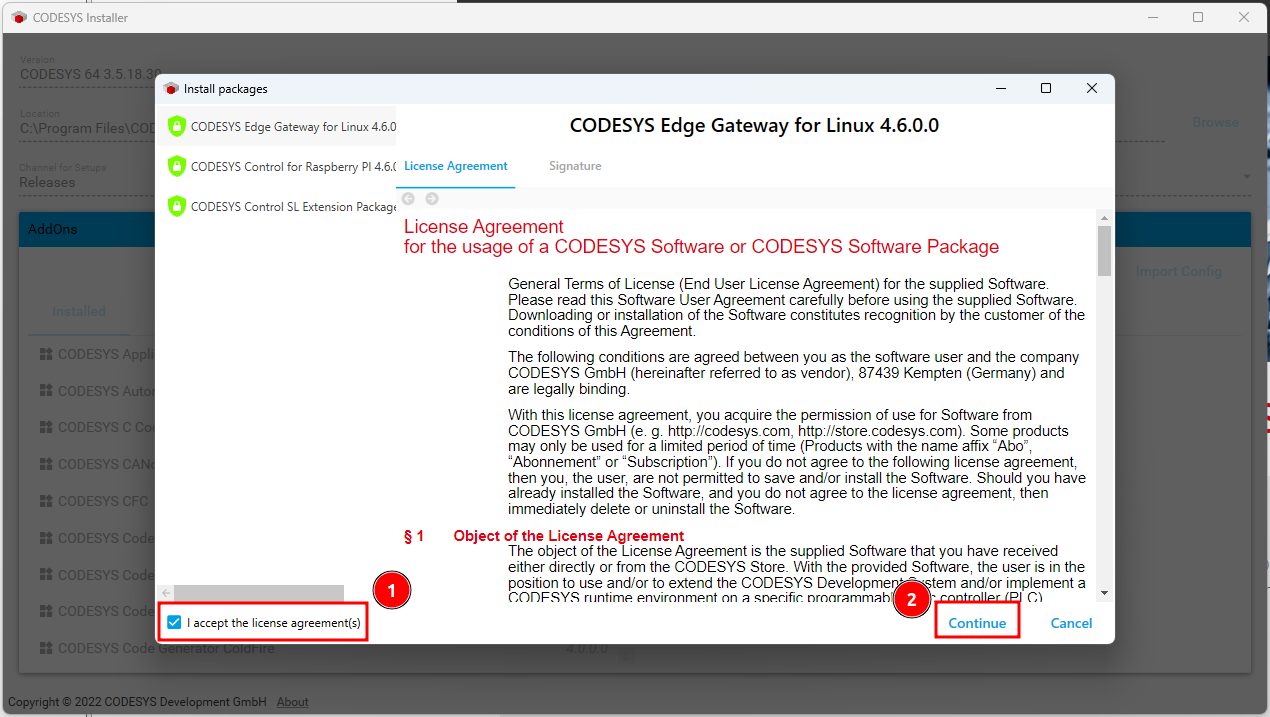Select CODESYS Control for Raspberry PI package
This screenshot has height=717, width=1270.
[x=277, y=167]
